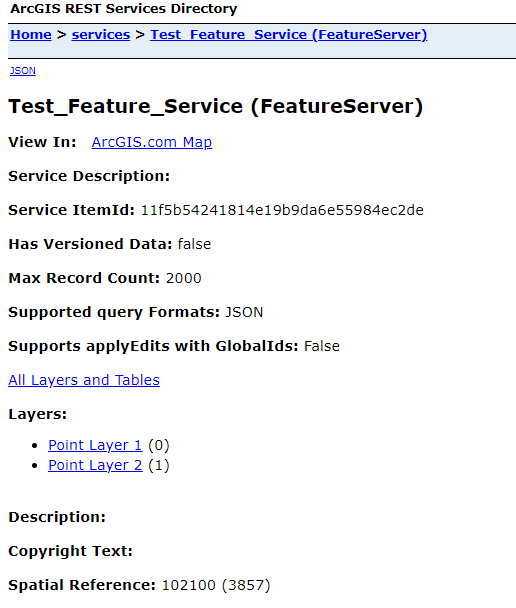Click the Max Record Count value 2000

point(184,278)
